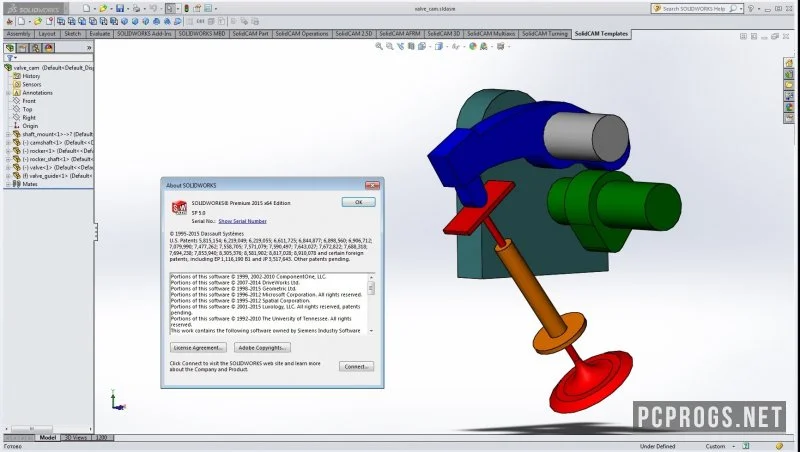Click the Print icon
The image size is (800, 452).
136,8
